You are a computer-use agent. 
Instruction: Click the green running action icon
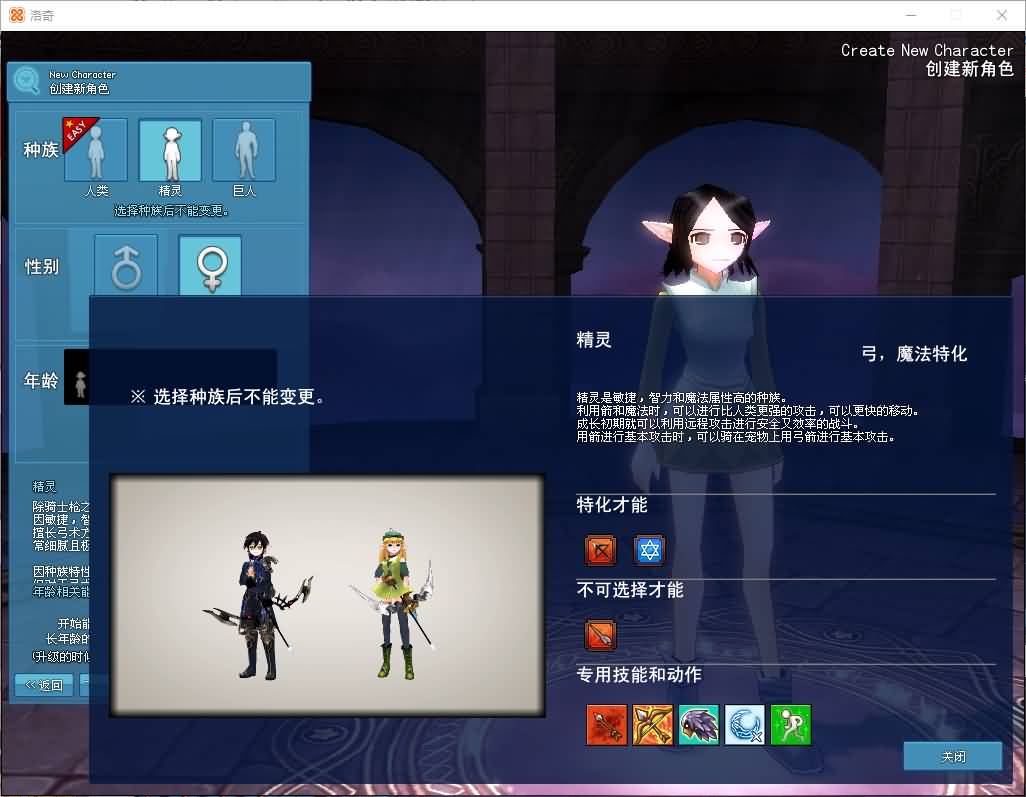coord(790,725)
